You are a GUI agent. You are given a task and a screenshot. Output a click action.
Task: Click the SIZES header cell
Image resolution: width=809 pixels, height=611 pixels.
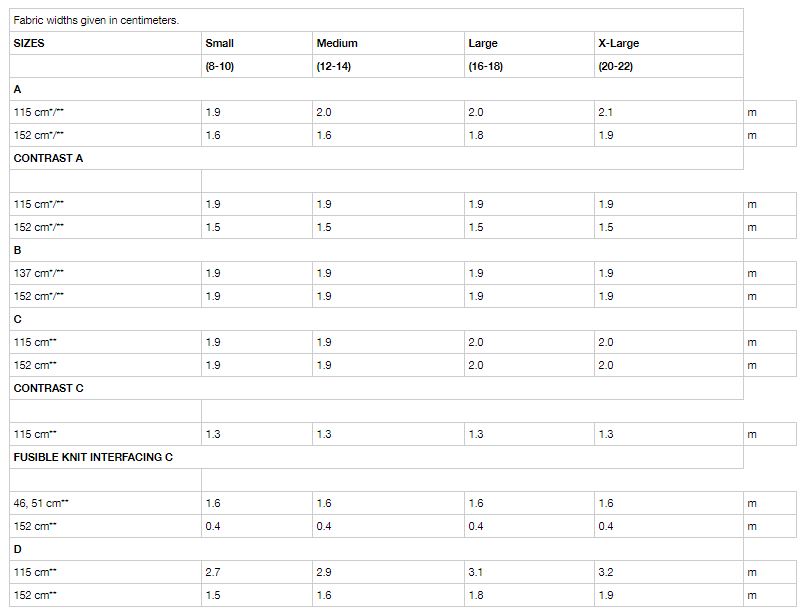coord(30,44)
